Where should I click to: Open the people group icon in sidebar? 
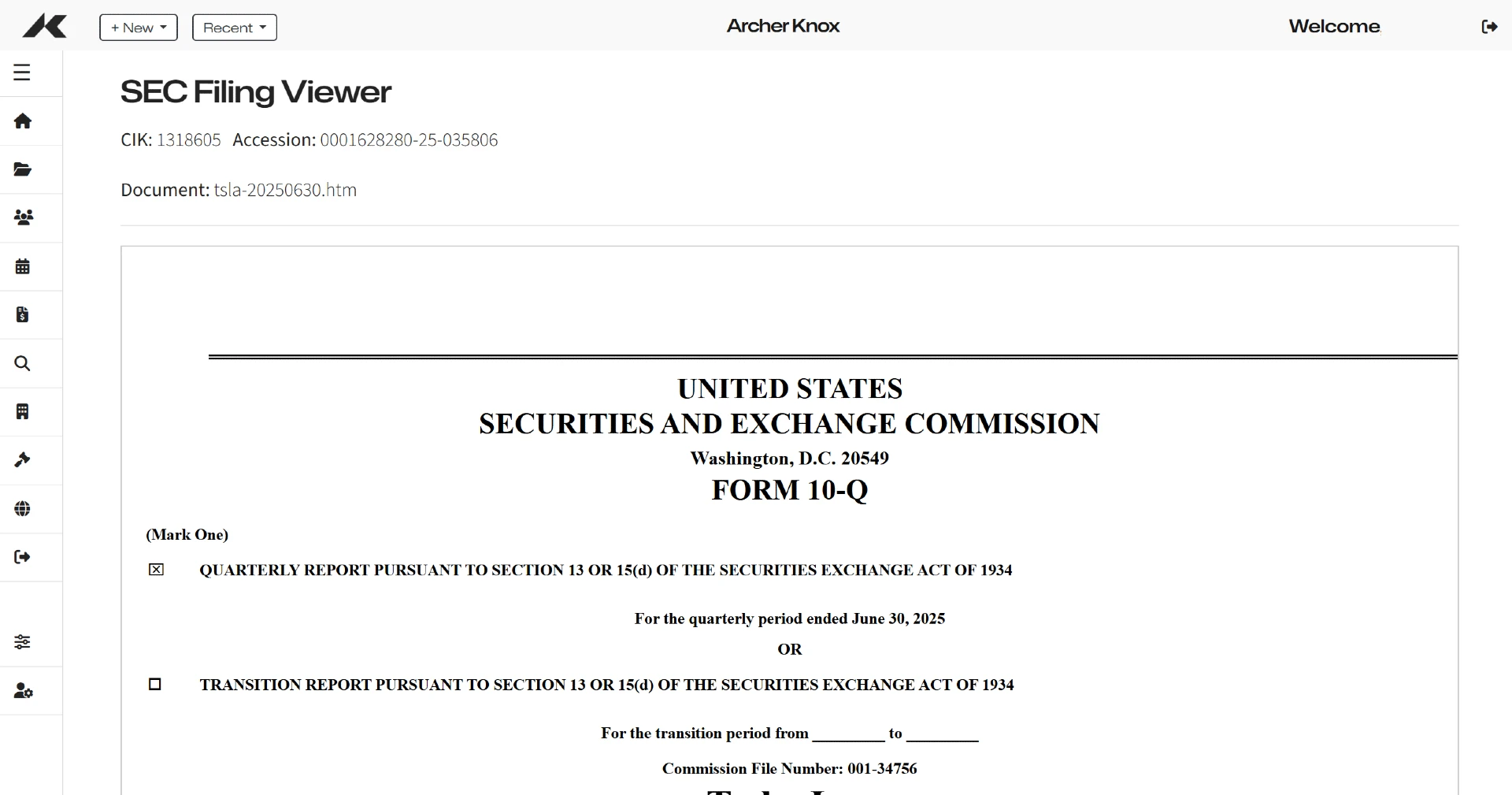pos(24,217)
